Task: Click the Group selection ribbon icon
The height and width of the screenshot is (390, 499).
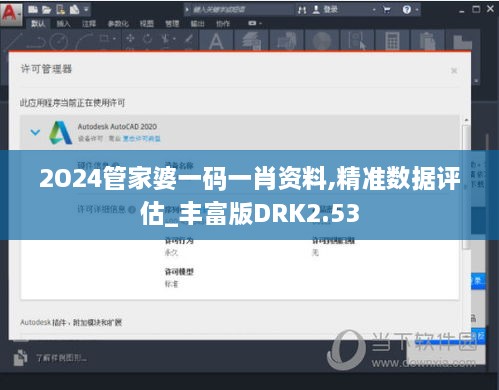Action: (357, 41)
